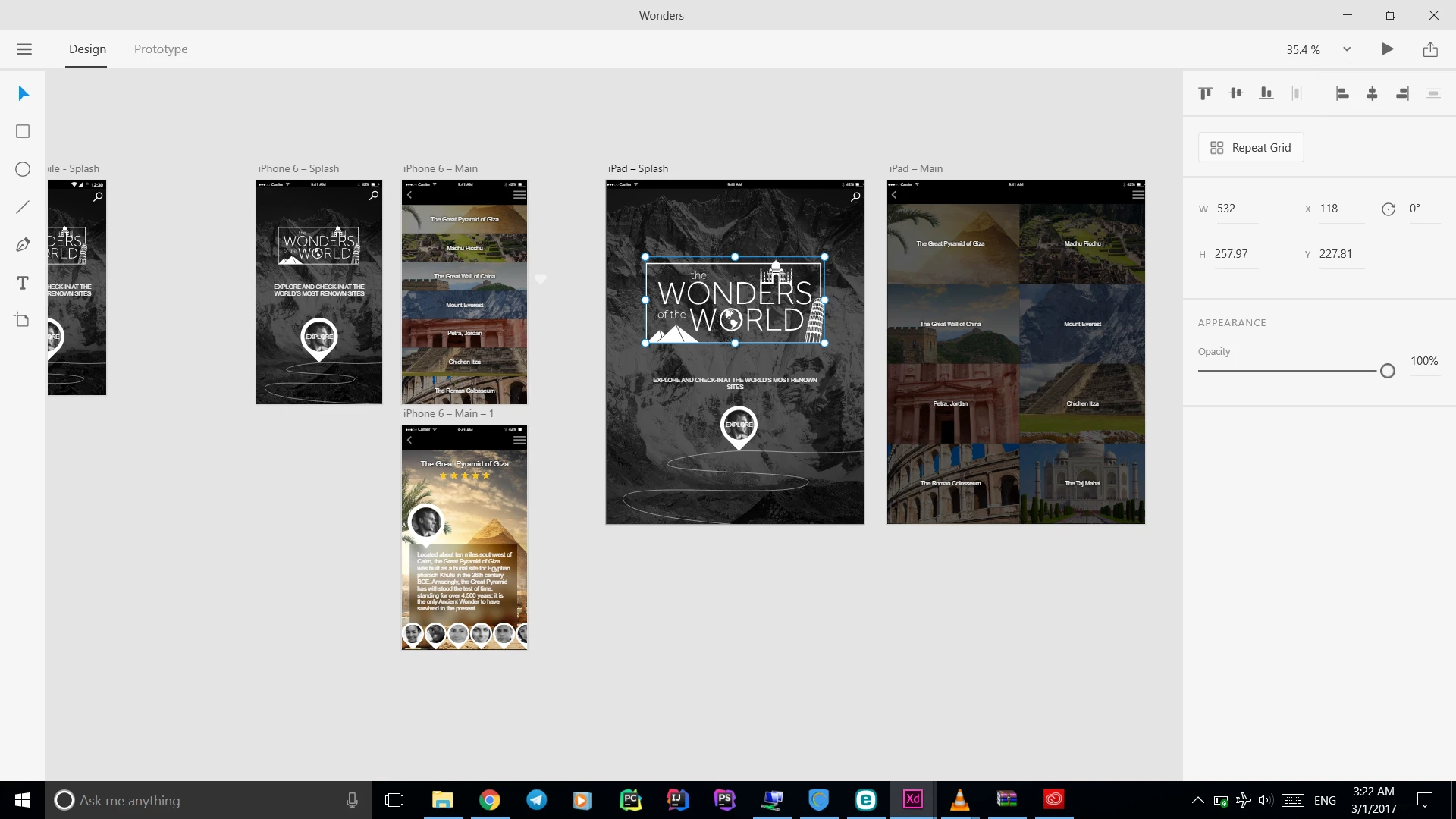
Task: Select the Ellipse tool
Action: 23,169
